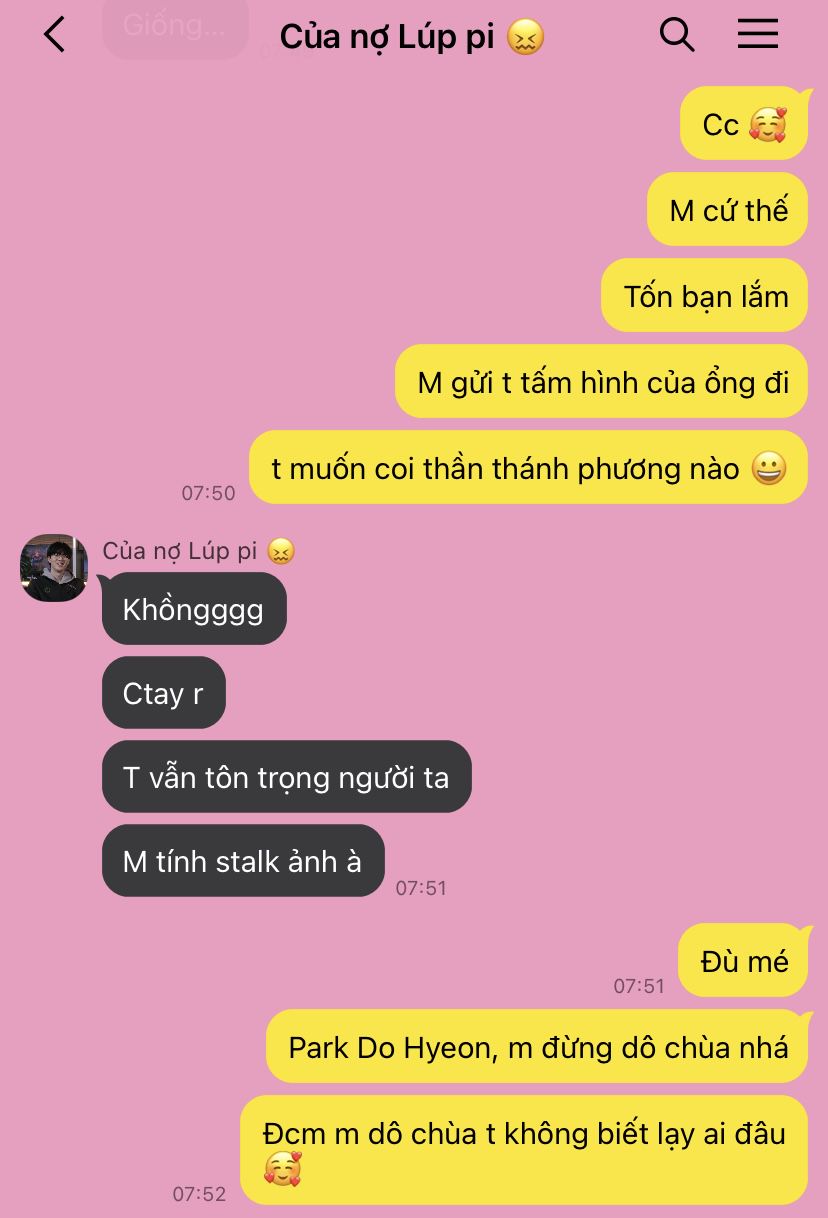The width and height of the screenshot is (828, 1218).
Task: Tap the contact's profile avatar
Action: pos(54,568)
